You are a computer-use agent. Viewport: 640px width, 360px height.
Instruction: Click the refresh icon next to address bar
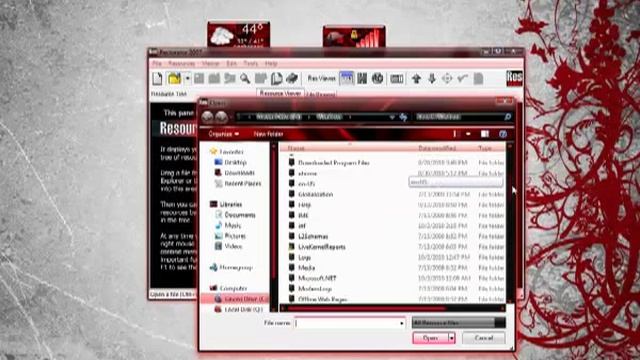click(404, 117)
